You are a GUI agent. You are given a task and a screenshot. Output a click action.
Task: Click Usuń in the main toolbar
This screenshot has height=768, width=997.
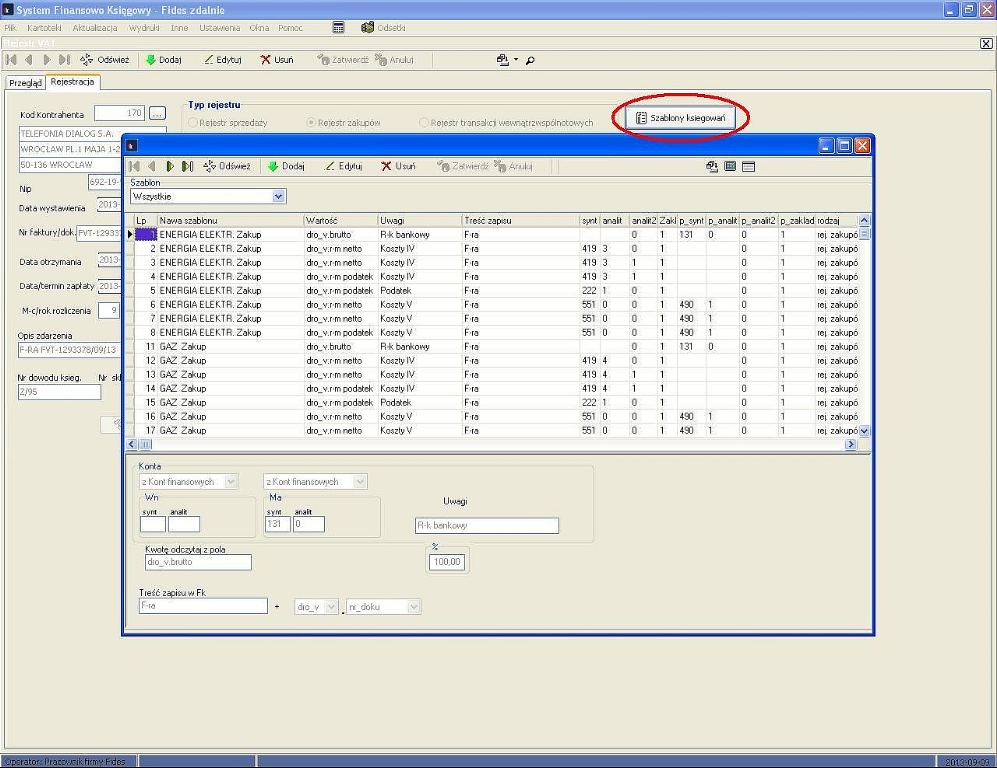277,60
